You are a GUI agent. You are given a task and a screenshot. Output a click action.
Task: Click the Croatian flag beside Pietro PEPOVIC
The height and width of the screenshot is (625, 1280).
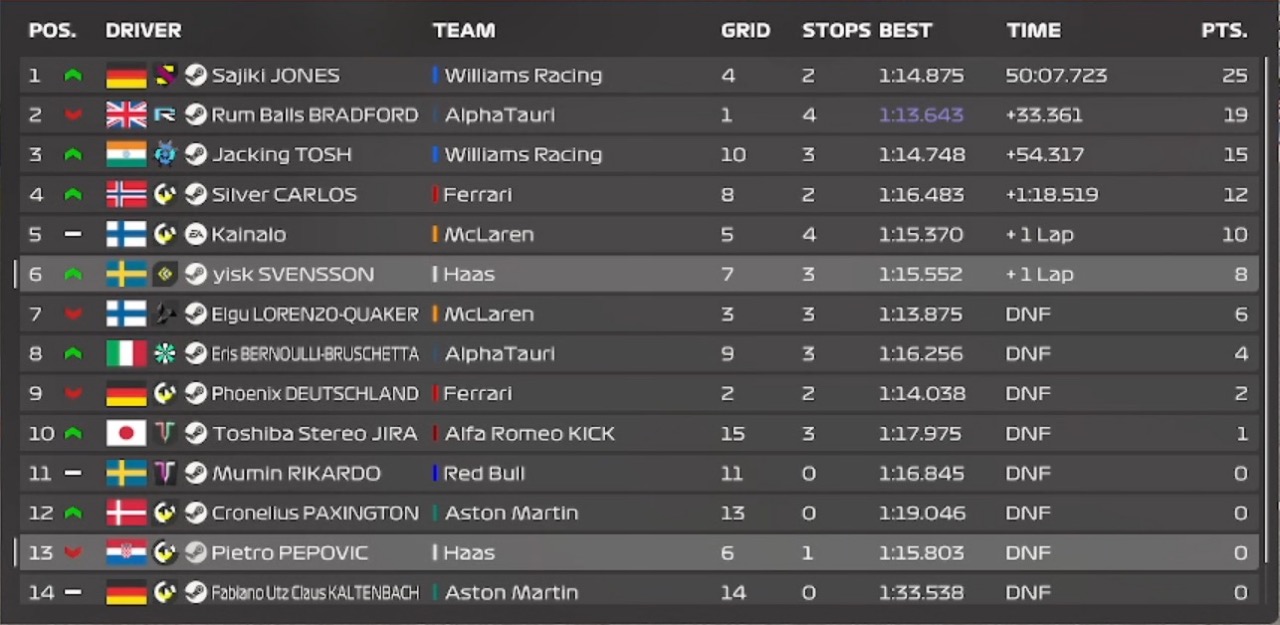click(x=126, y=553)
